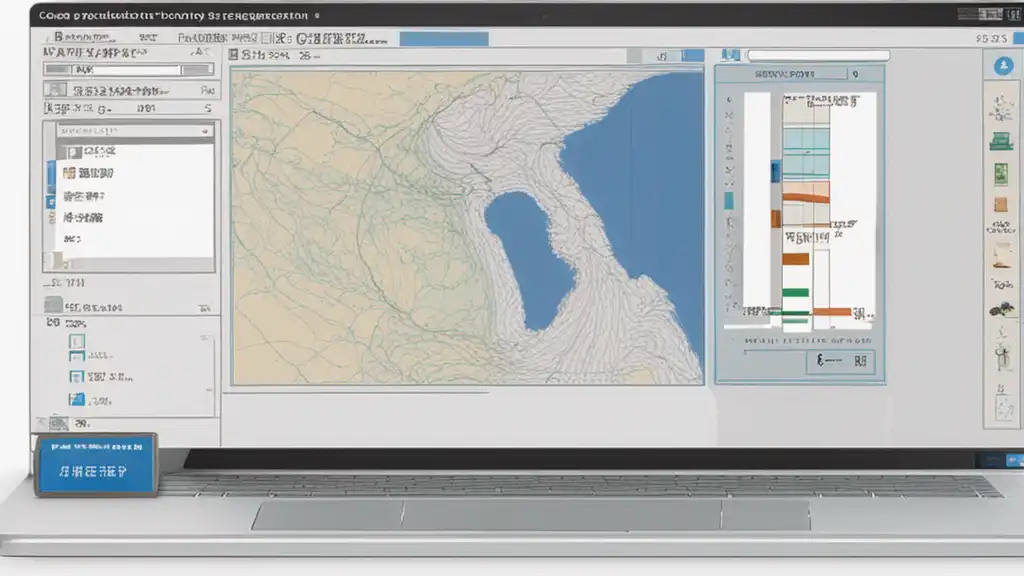Click the green book icon in right sidebar
Viewport: 1024px width, 576px height.
coord(1000,173)
